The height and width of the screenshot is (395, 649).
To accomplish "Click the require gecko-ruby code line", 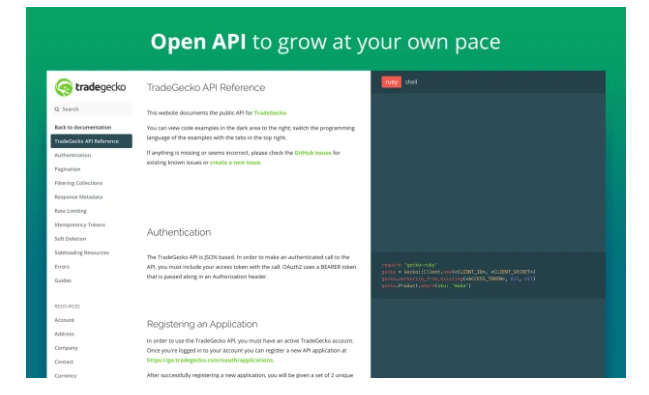I will pyautogui.click(x=409, y=265).
